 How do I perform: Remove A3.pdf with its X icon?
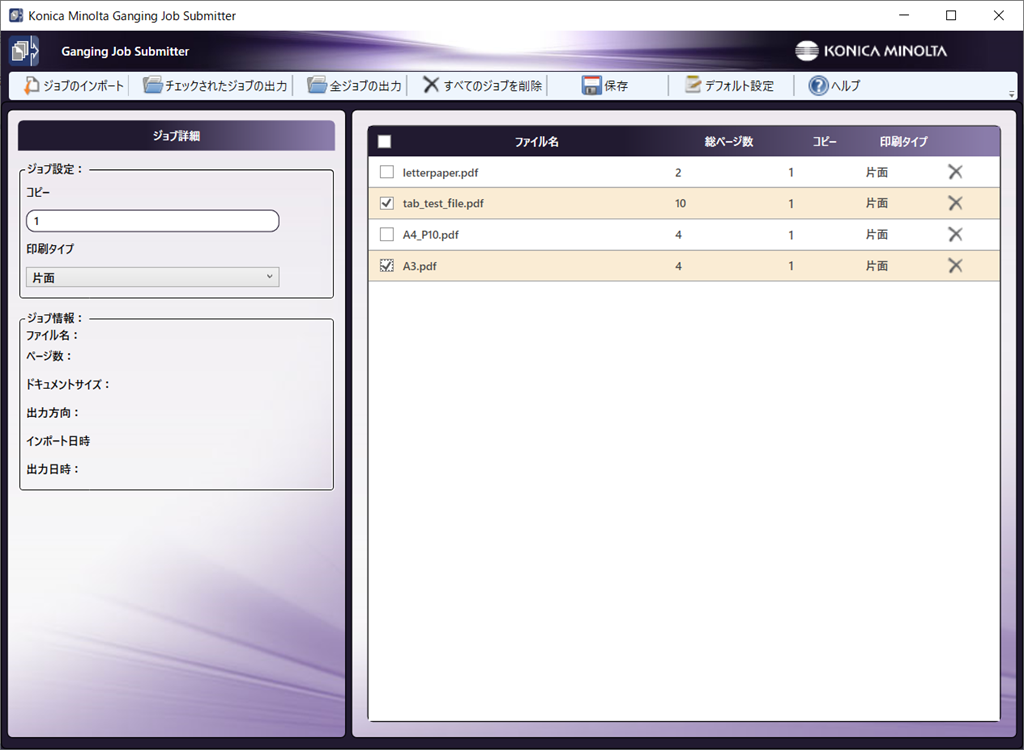pos(955,265)
